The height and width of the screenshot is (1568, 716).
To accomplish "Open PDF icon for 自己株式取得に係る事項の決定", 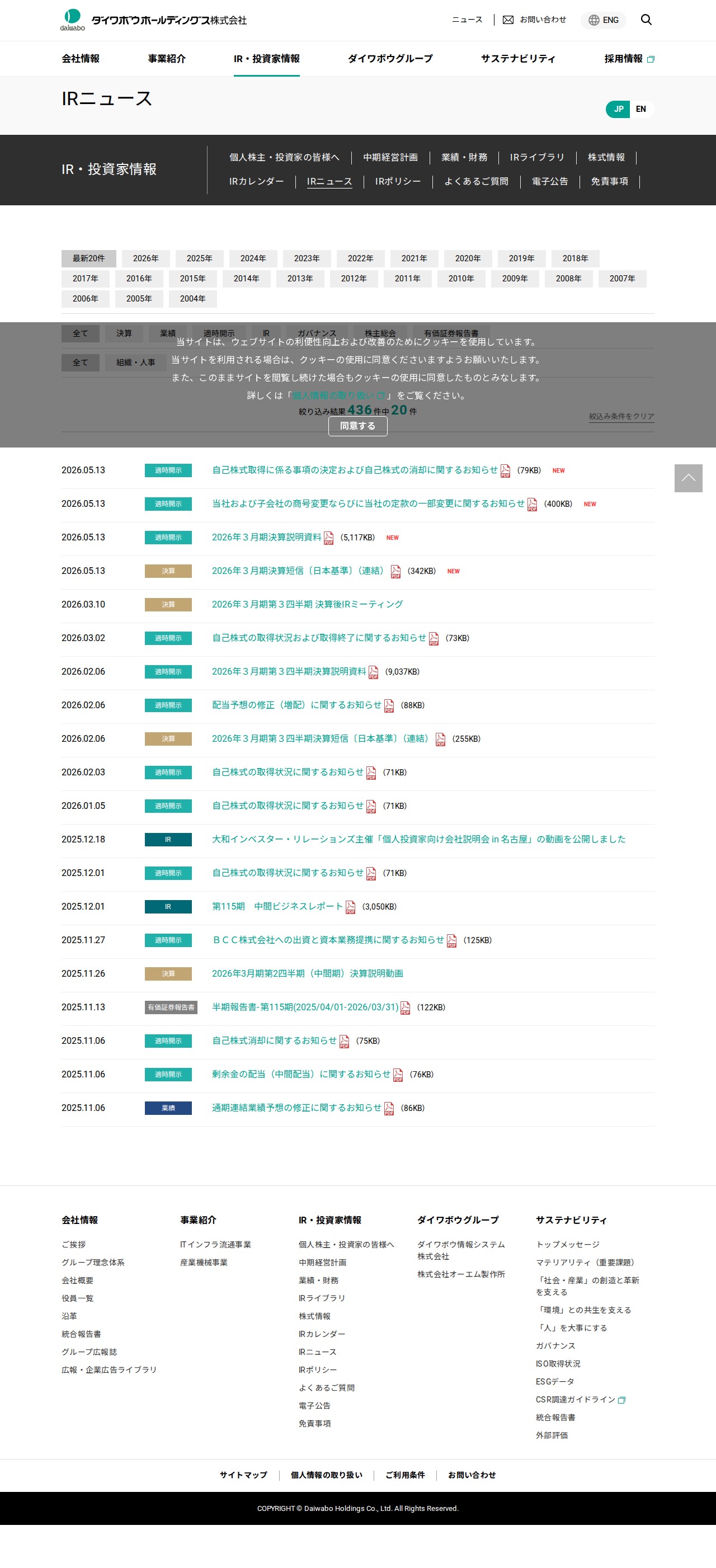I will click(505, 470).
